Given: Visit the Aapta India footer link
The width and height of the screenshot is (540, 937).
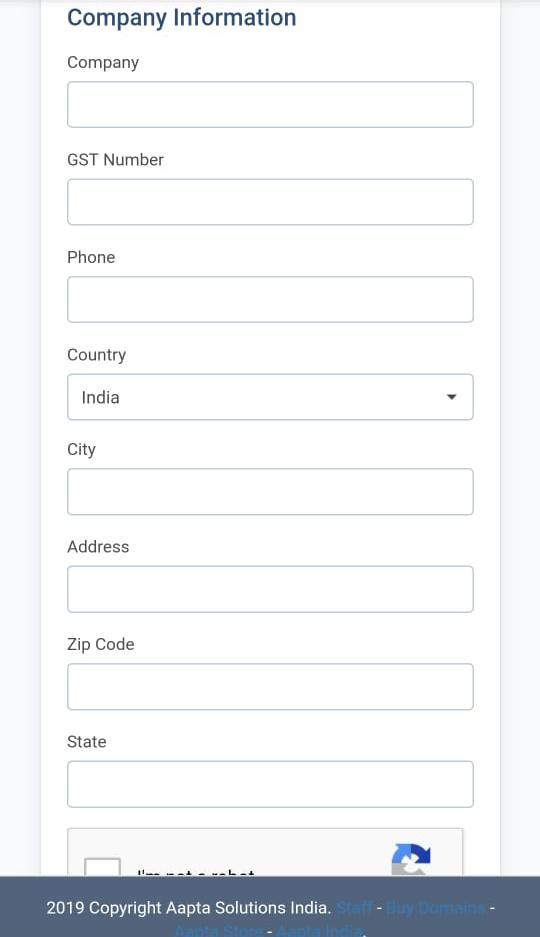Looking at the screenshot, I should pos(319,930).
